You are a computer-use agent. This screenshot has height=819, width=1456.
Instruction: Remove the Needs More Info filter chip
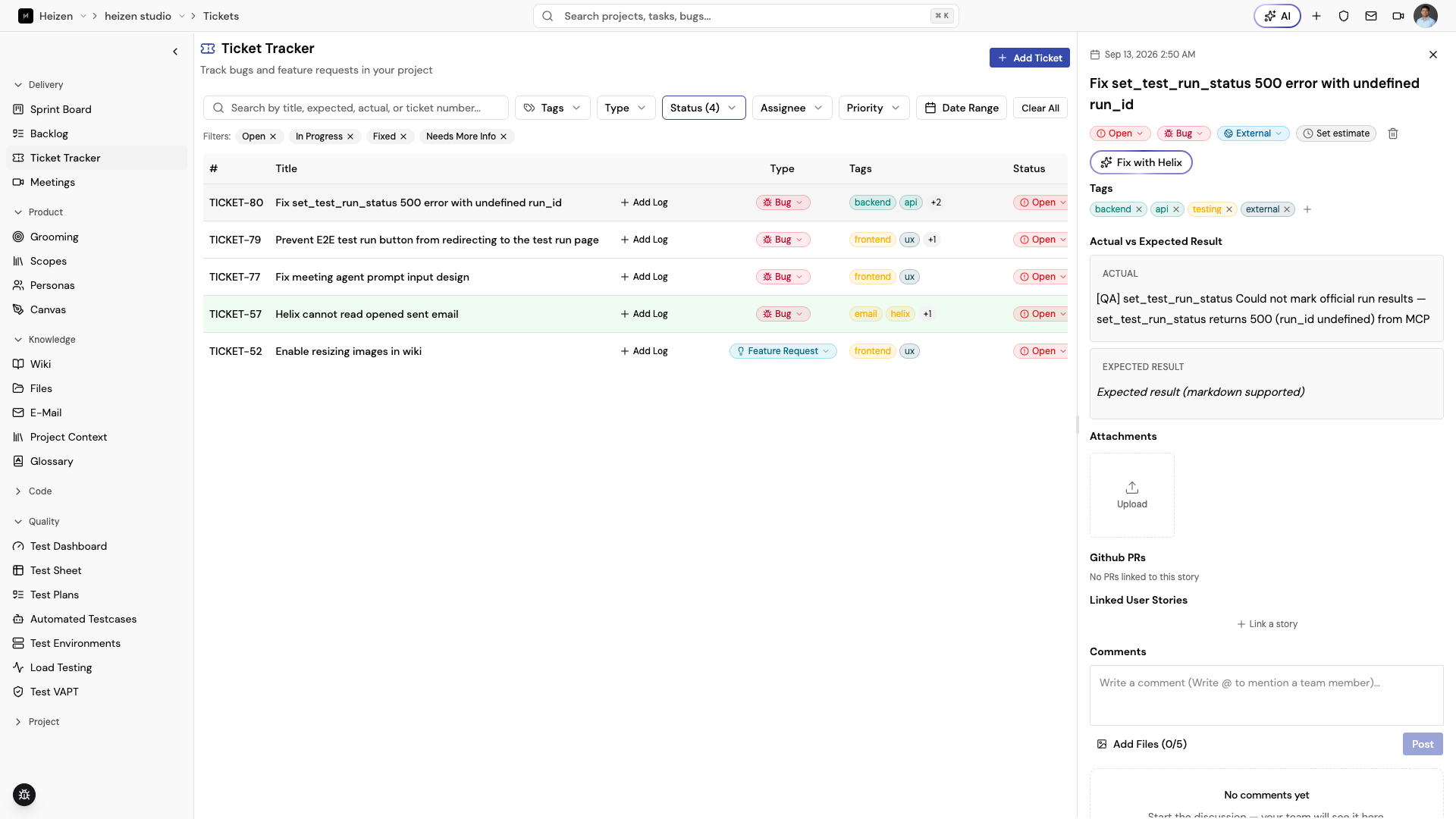click(504, 136)
